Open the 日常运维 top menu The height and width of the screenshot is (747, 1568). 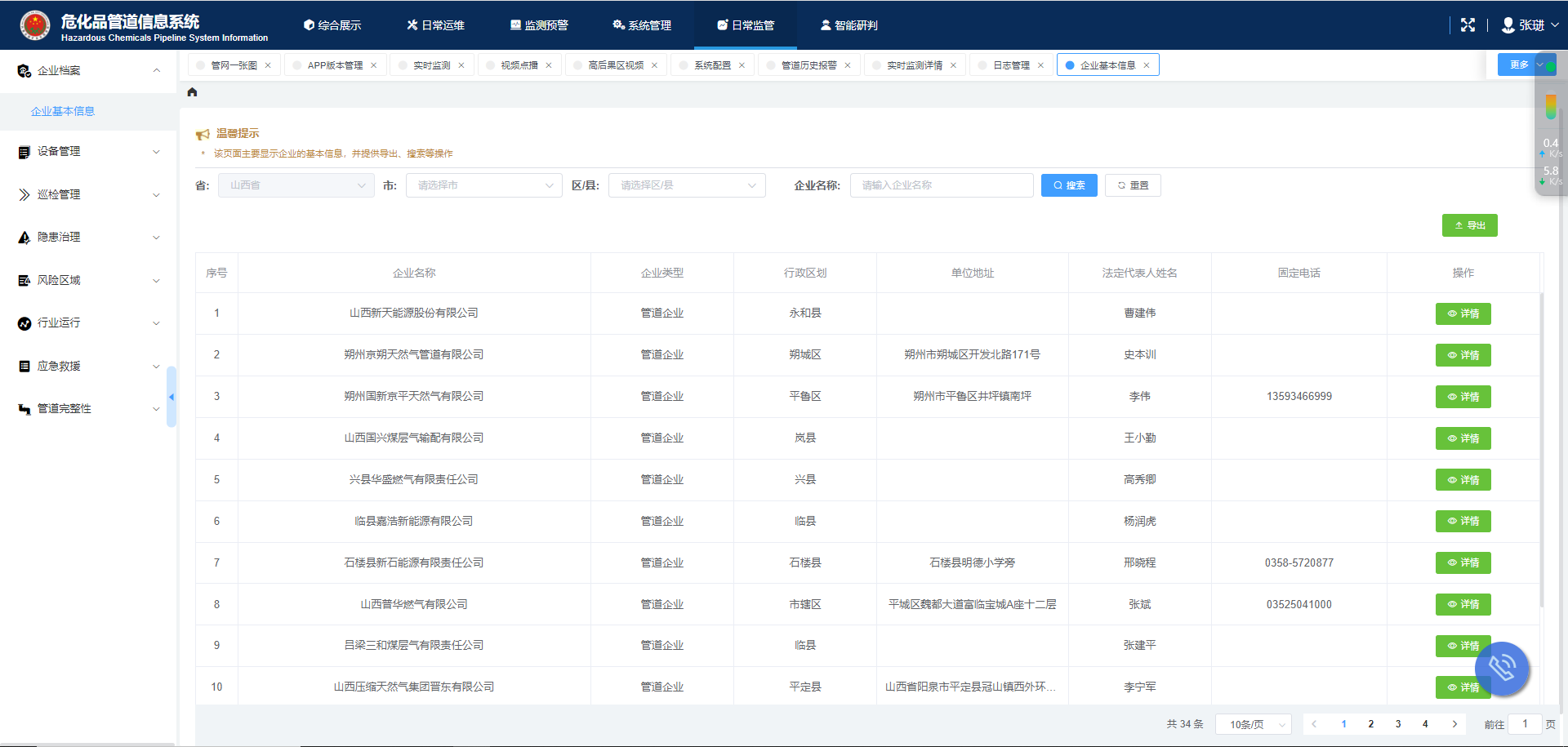[435, 25]
